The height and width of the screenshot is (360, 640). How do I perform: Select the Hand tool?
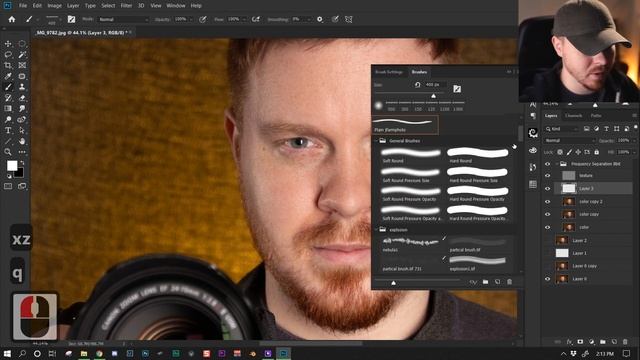(22, 141)
